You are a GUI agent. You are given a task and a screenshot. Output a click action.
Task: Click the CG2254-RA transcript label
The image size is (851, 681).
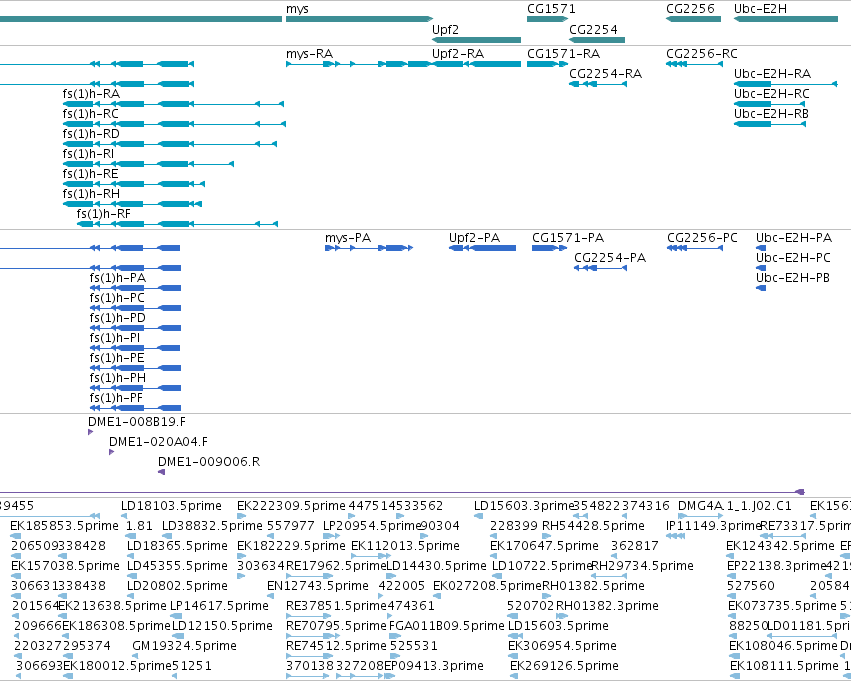coord(605,73)
